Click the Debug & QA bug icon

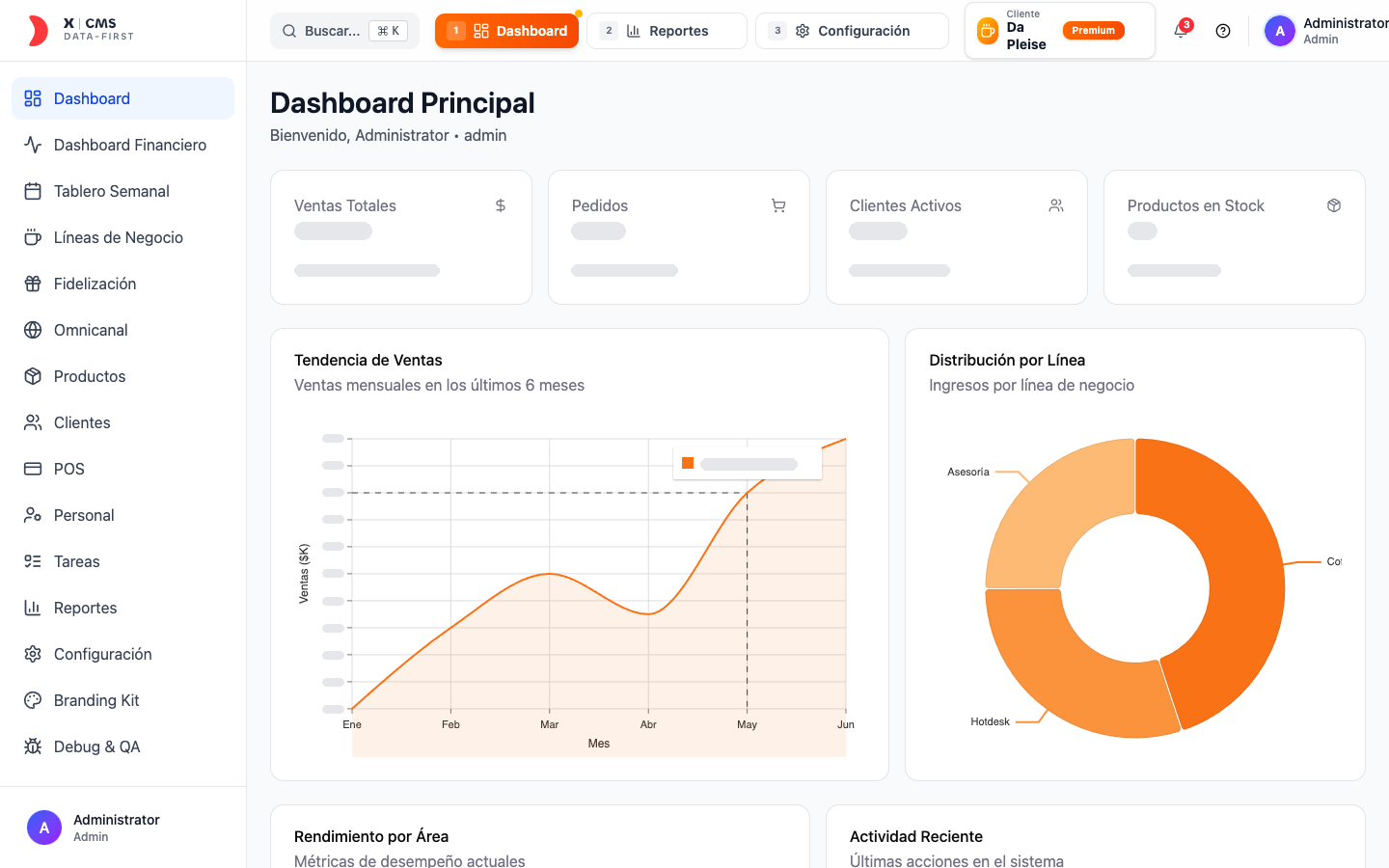33,746
